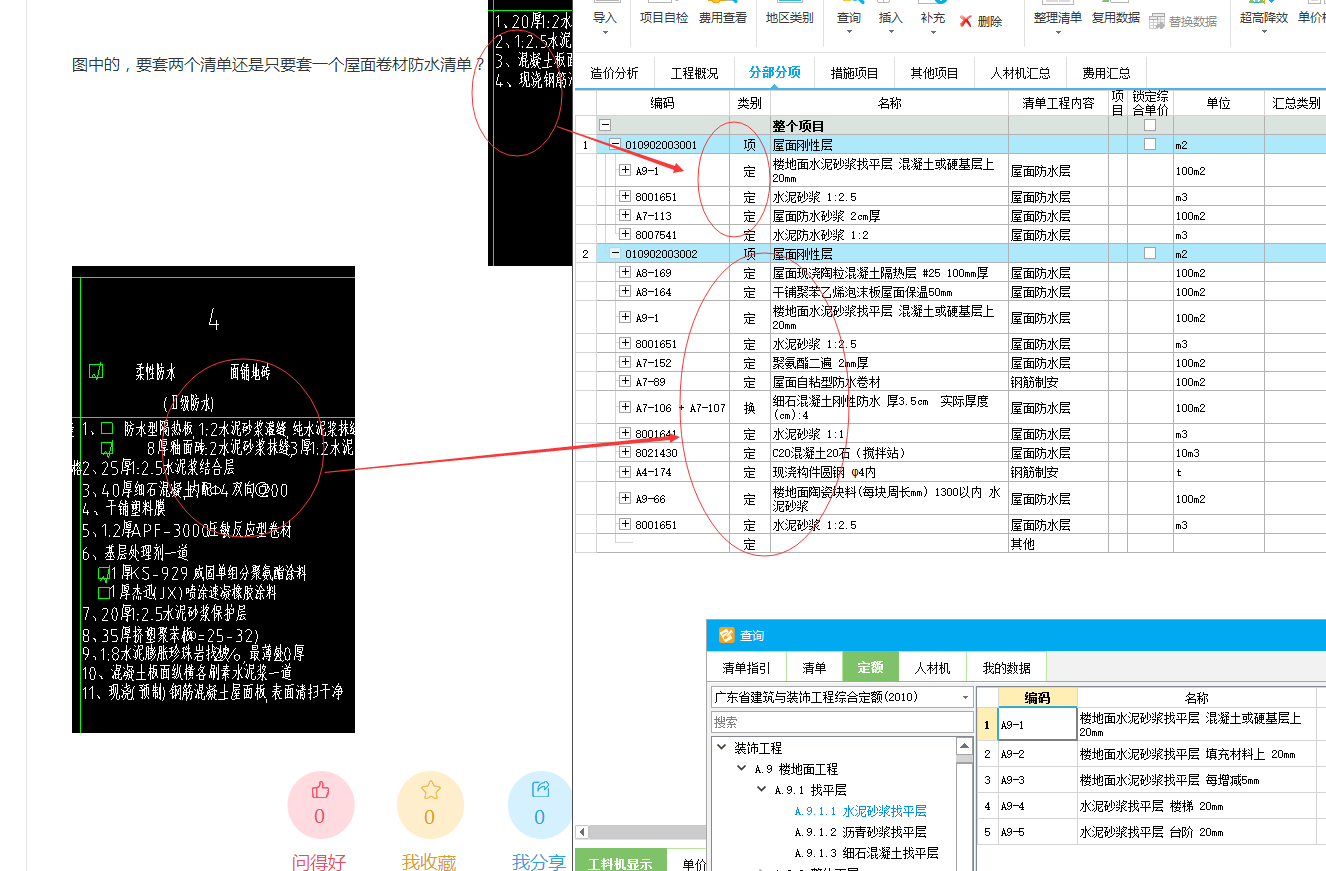
Task: Click the 搜索 search field
Action: 842,722
